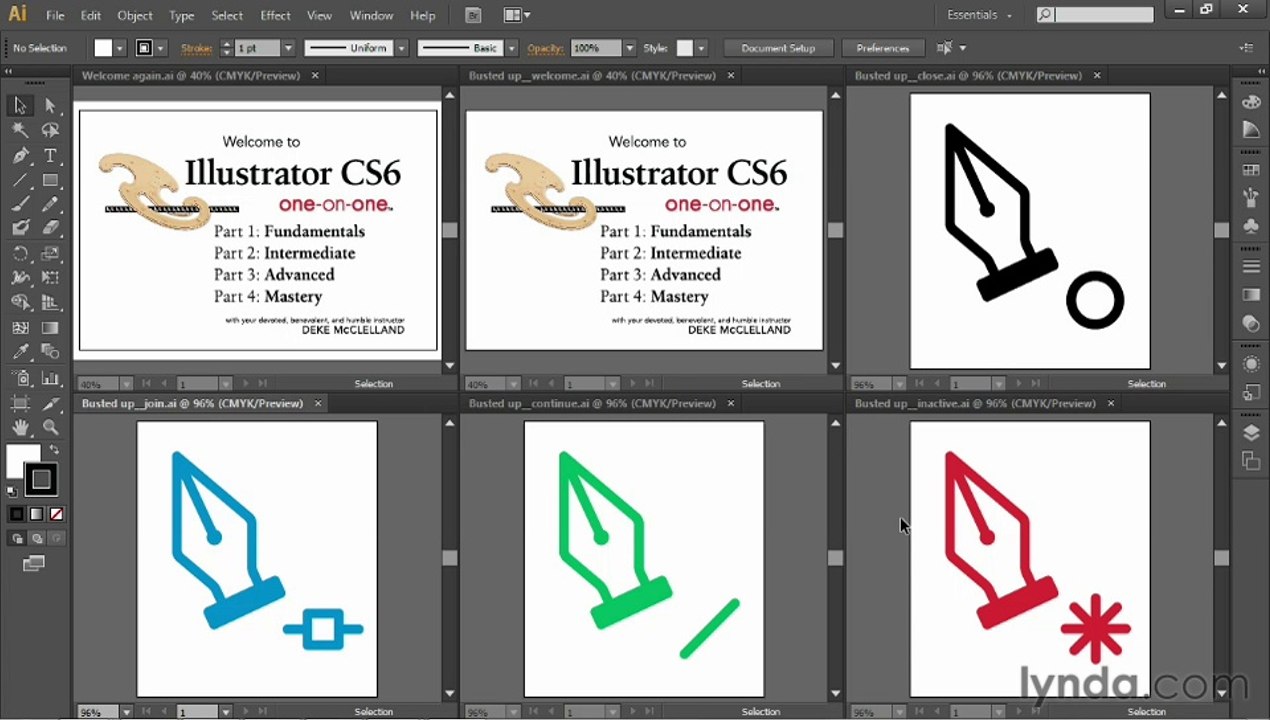Select the Pen tool in toolbox
This screenshot has height=720, width=1270.
20,156
